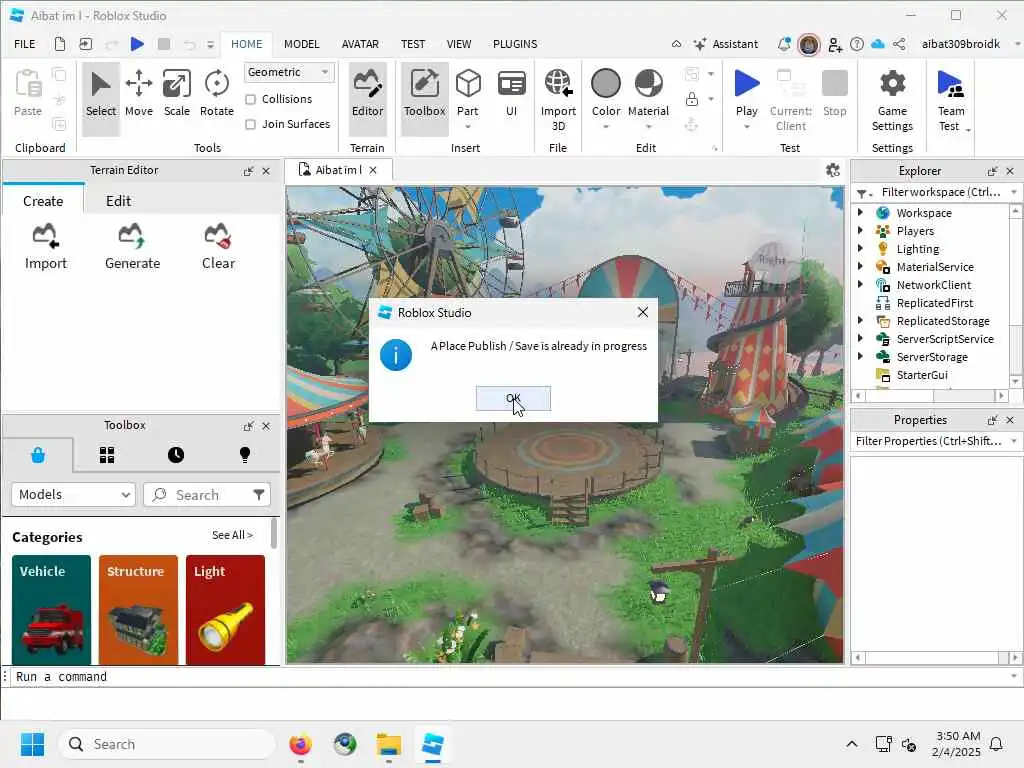This screenshot has width=1024, height=768.
Task: Switch to the Edit tab in Terrain Editor
Action: click(118, 200)
